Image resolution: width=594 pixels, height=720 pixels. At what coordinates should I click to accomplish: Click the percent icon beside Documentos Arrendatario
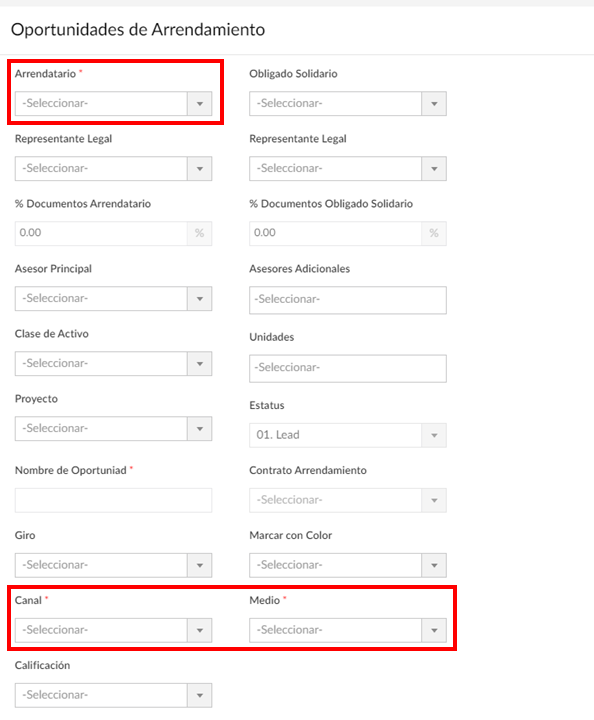click(200, 233)
